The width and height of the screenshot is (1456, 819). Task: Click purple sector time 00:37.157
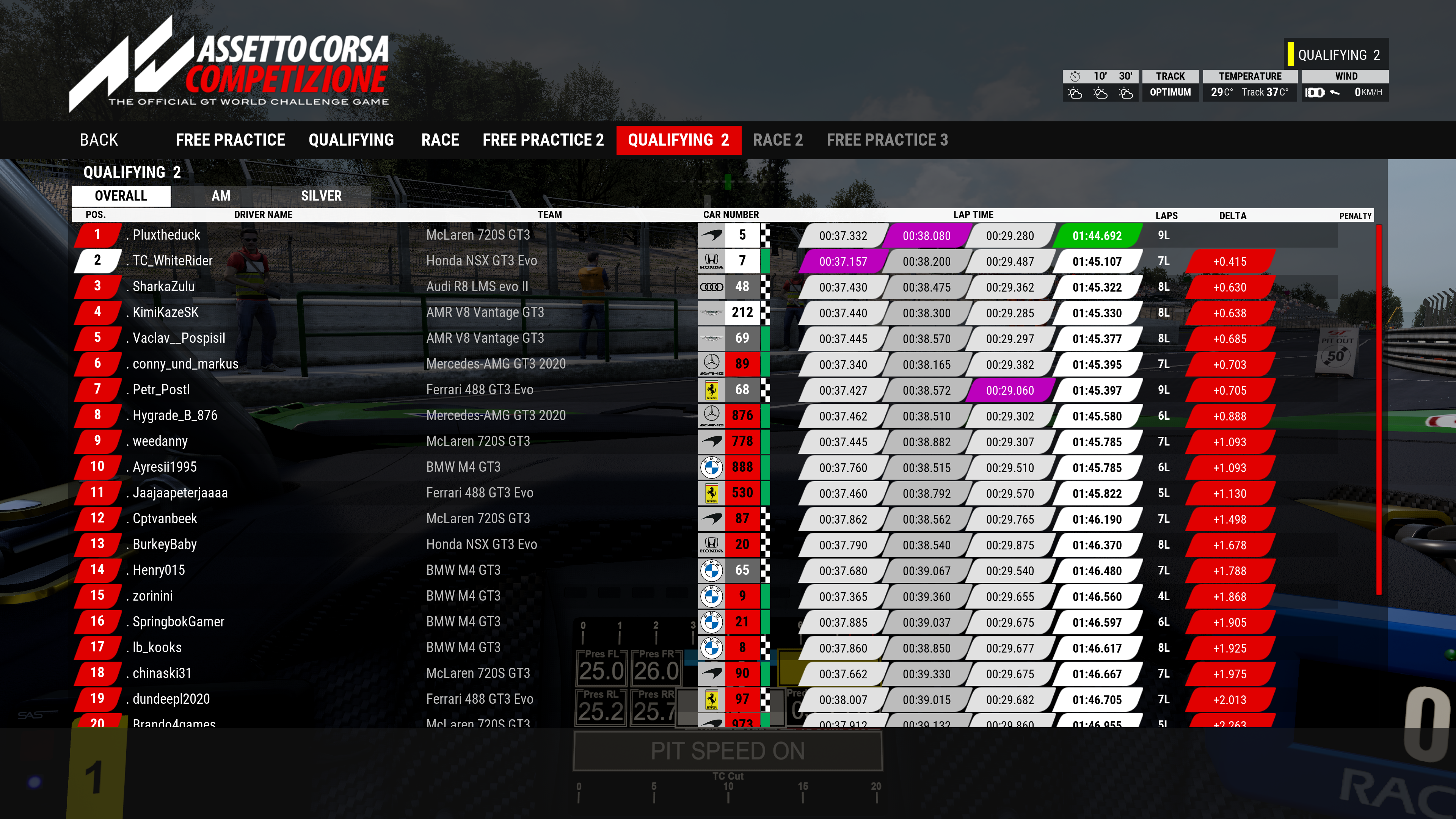pos(843,262)
